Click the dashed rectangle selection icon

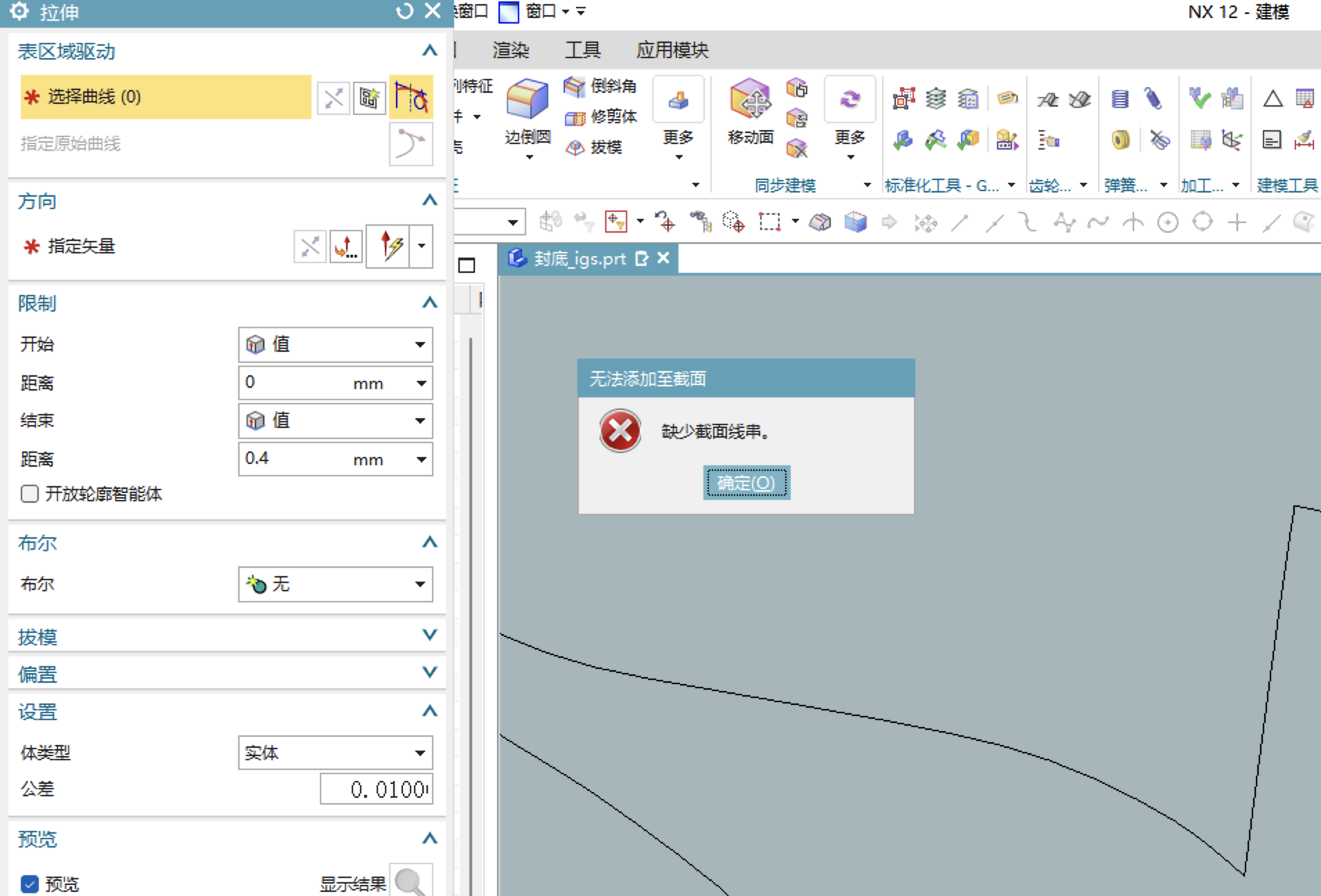[769, 222]
